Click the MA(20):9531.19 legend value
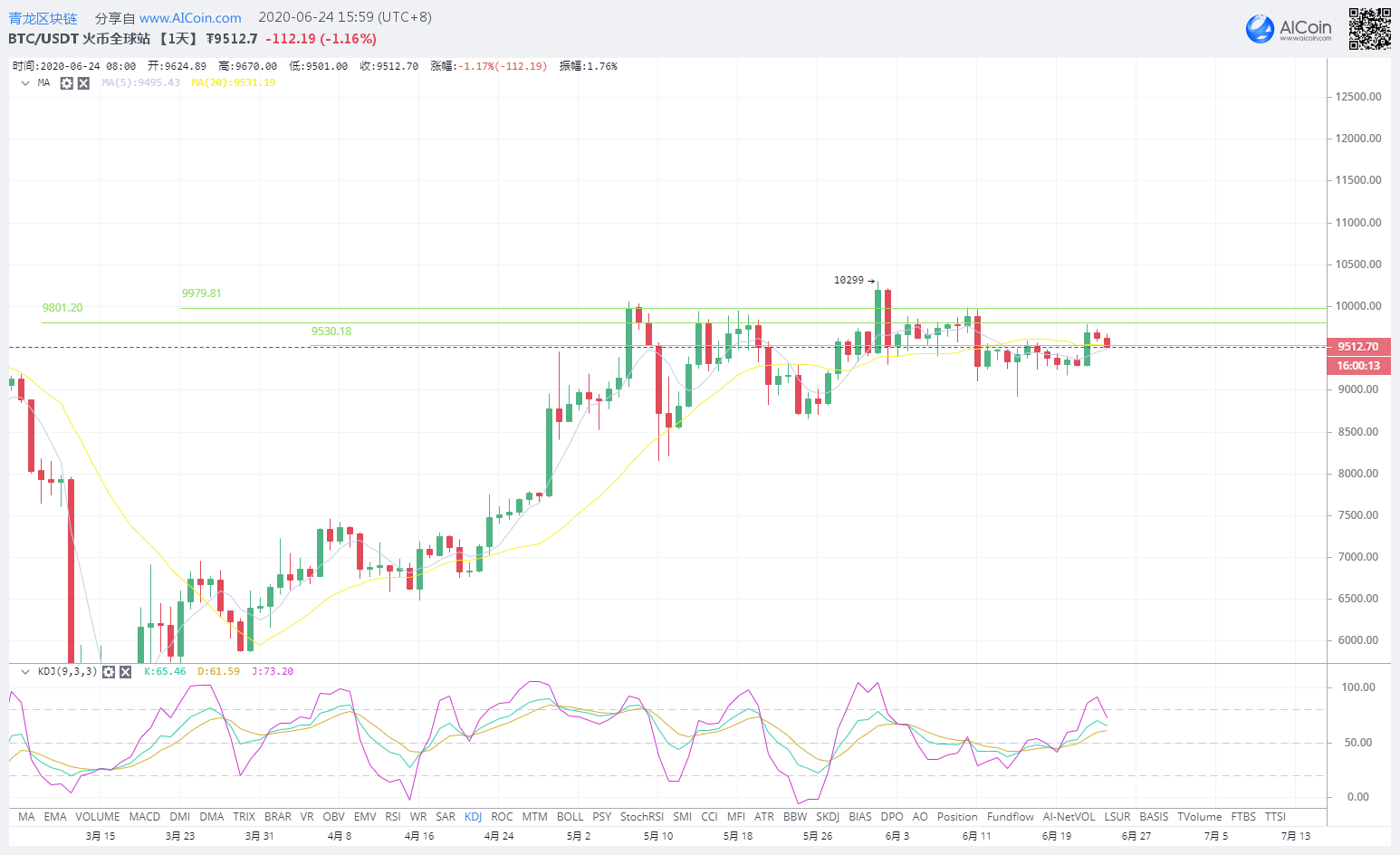Image resolution: width=1400 pixels, height=855 pixels. 234,83
